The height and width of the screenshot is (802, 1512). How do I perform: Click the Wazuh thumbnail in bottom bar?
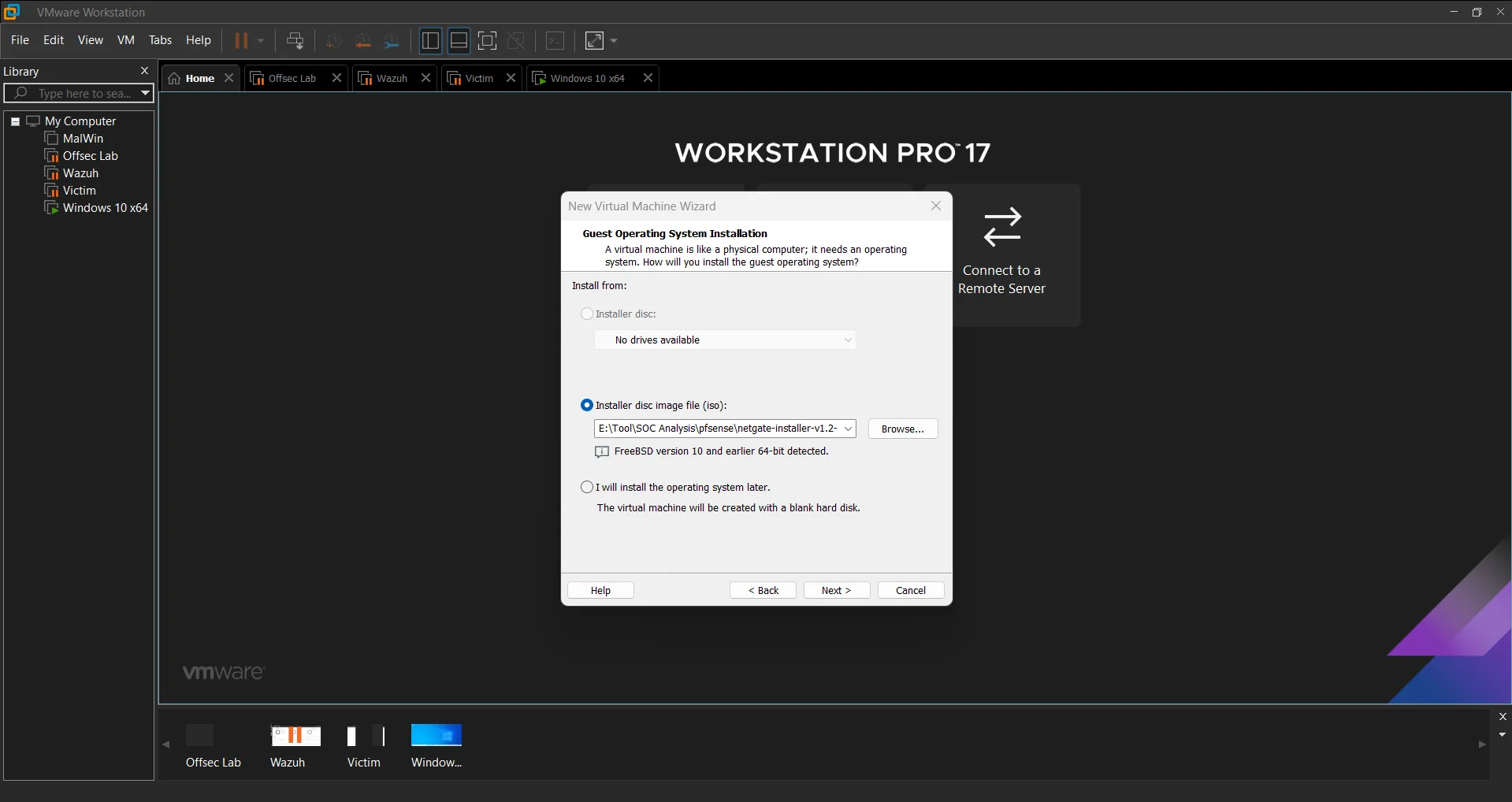(295, 745)
